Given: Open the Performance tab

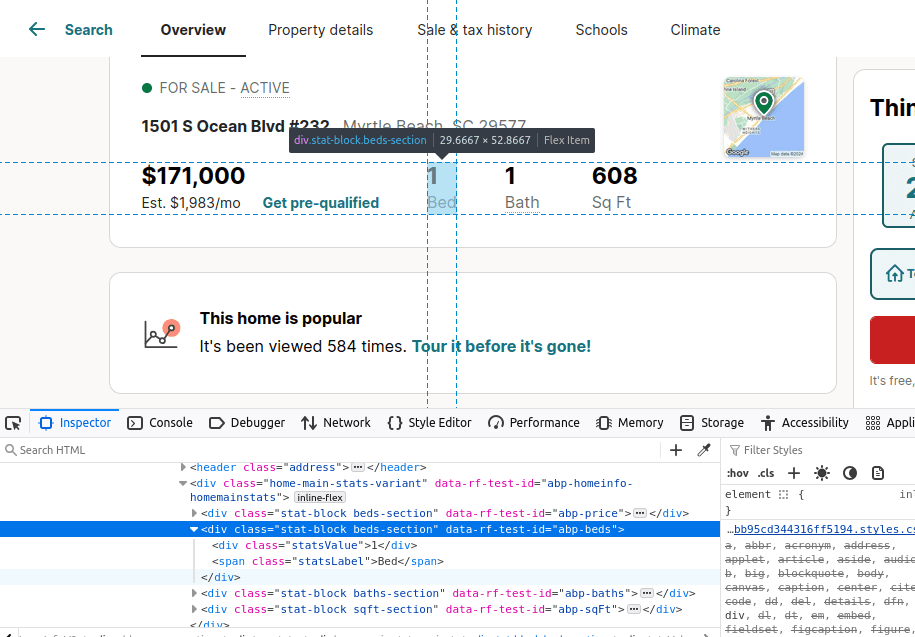Looking at the screenshot, I should pos(533,423).
